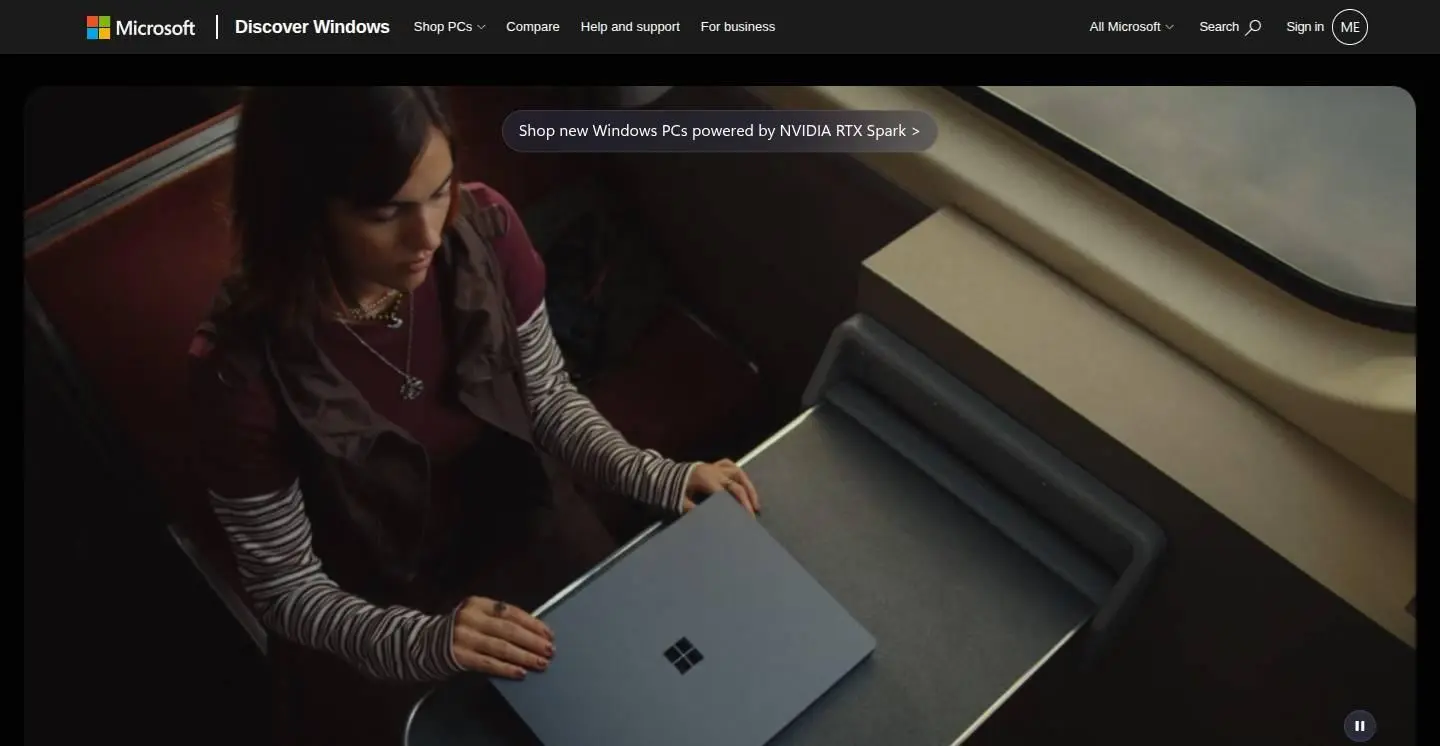Open the Shop PCs menu
Viewport: 1440px width, 746px height.
[x=449, y=27]
